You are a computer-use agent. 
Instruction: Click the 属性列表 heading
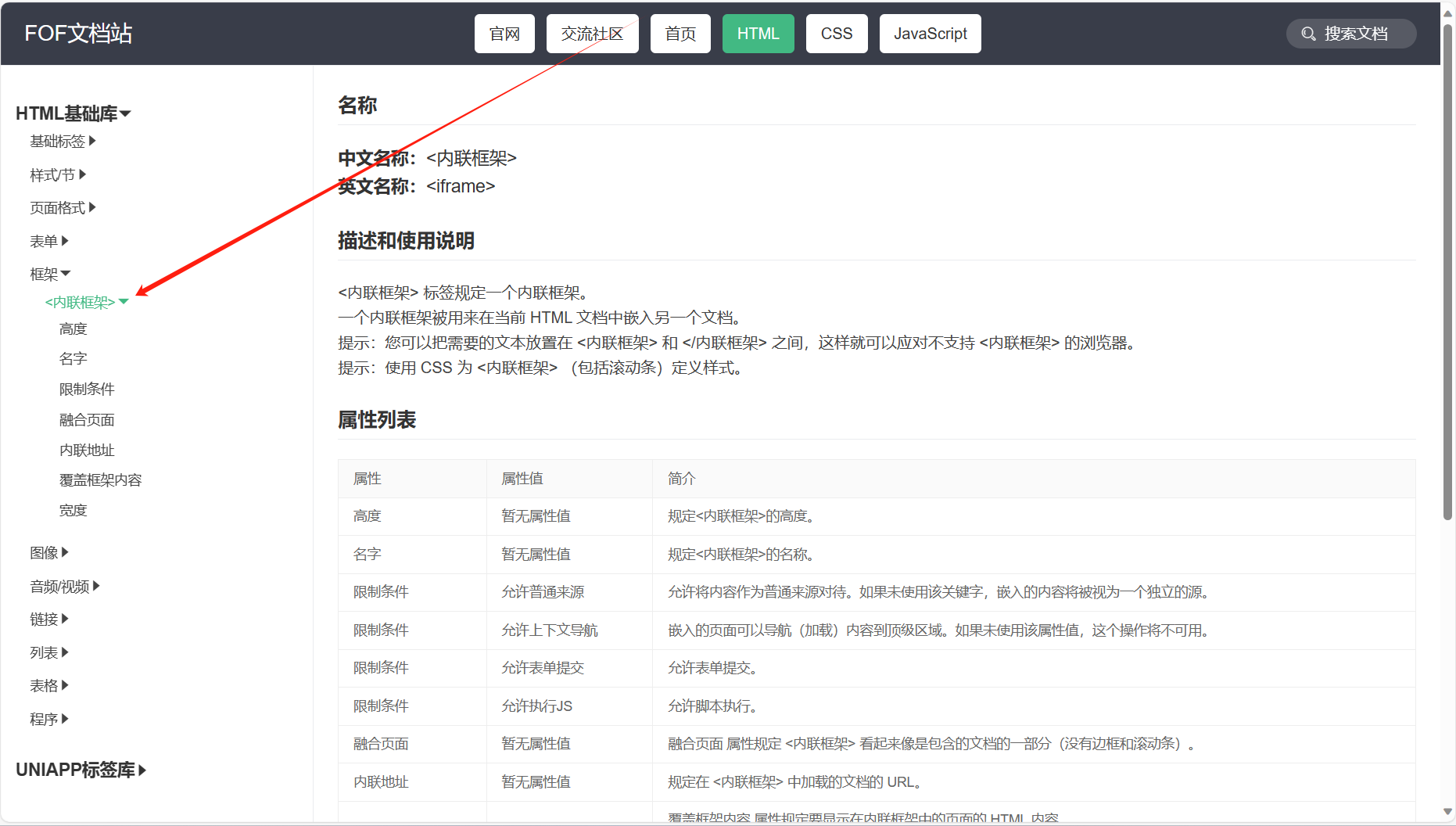pos(377,420)
